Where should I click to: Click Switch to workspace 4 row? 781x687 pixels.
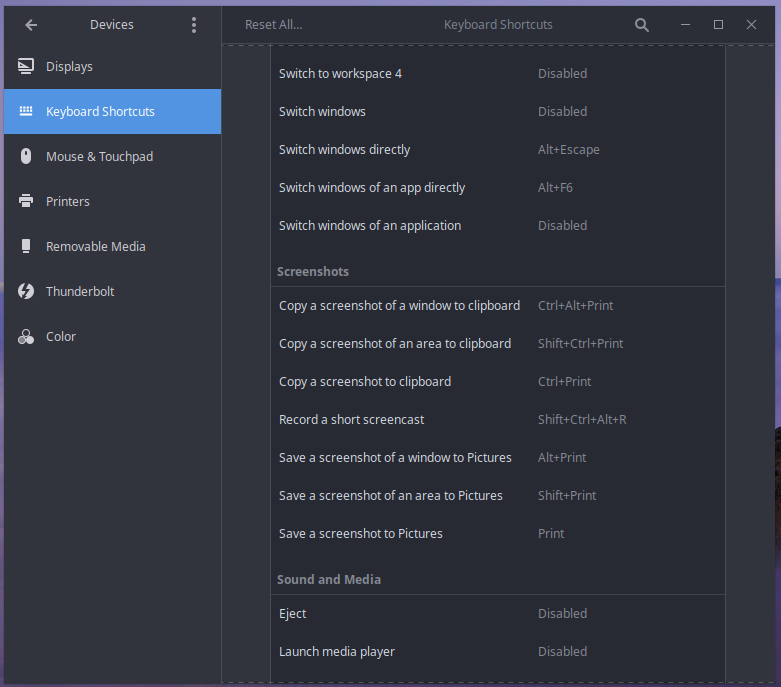point(497,74)
